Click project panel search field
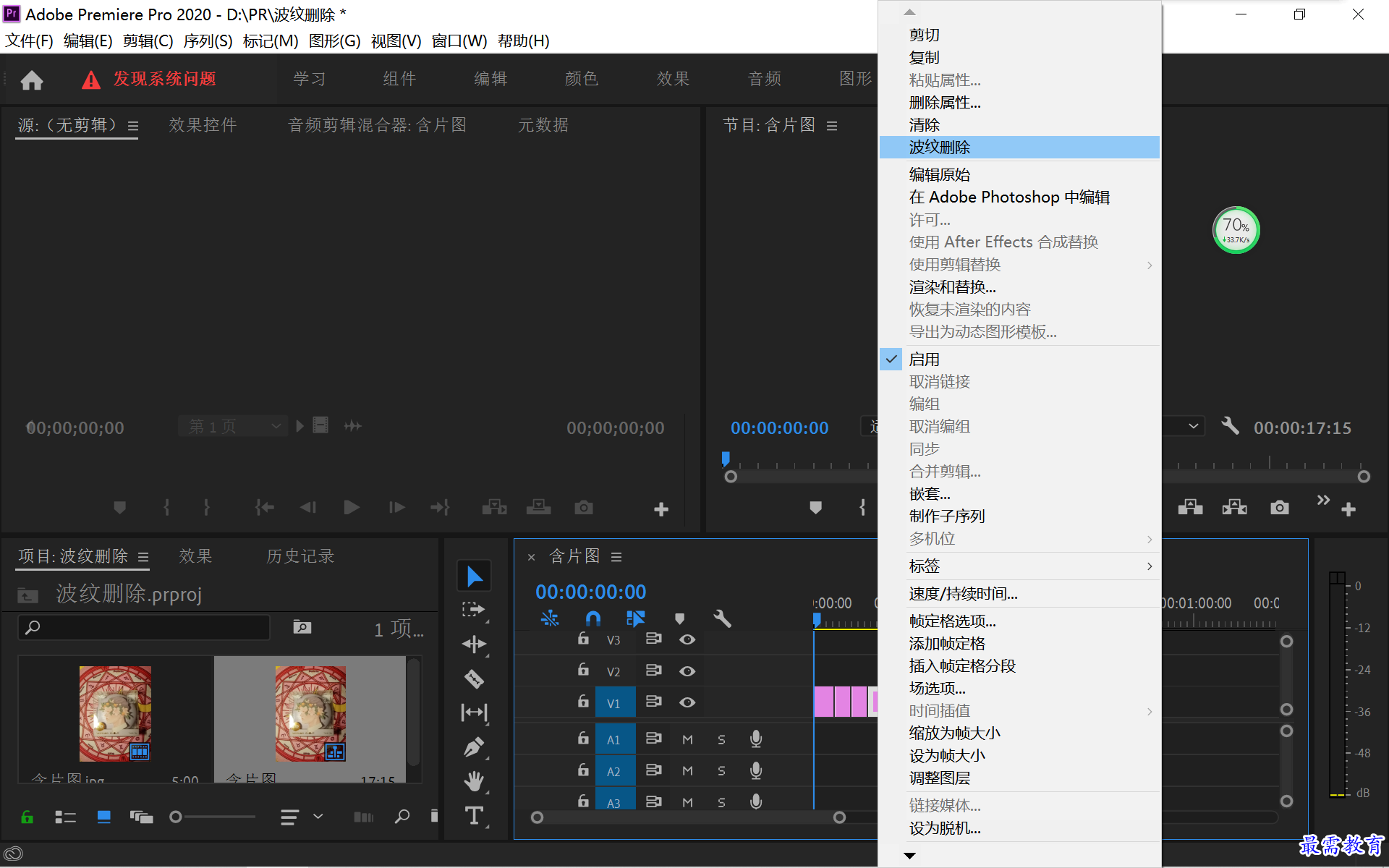This screenshot has height=868, width=1389. (x=143, y=627)
